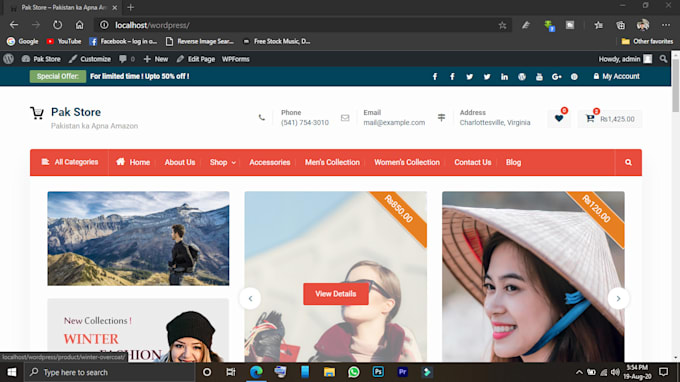This screenshot has height=382, width=680.
Task: Open the New content menu in admin bar
Action: pyautogui.click(x=156, y=59)
